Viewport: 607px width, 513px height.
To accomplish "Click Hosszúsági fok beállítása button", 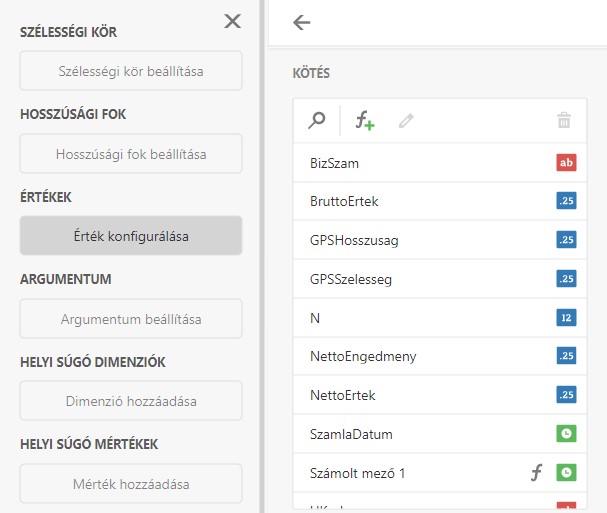I will pos(131,154).
